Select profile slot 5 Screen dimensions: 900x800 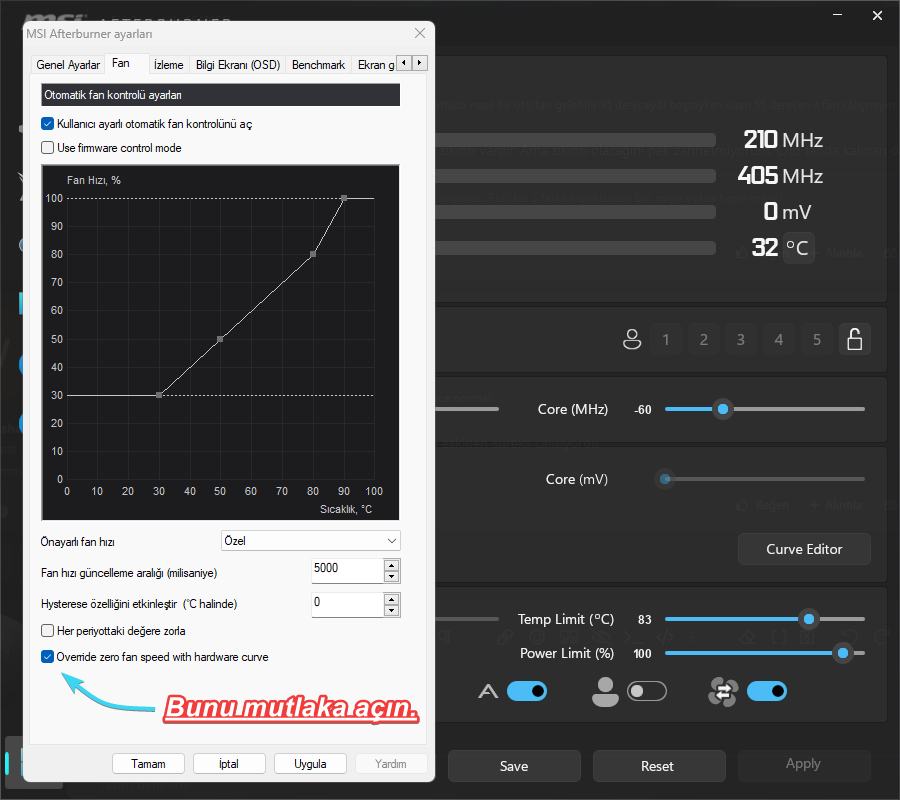[817, 339]
